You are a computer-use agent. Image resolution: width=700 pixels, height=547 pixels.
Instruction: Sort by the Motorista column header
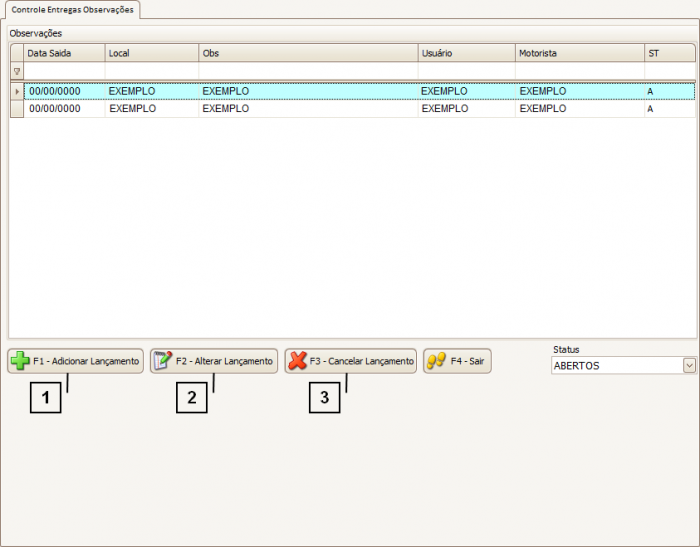coord(579,53)
